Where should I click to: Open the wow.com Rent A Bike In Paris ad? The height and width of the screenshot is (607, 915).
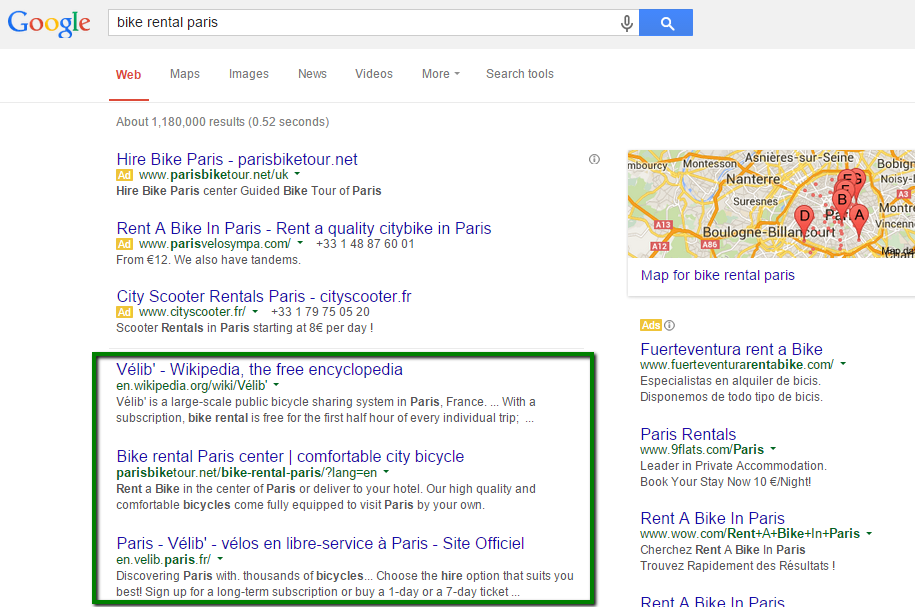click(713, 518)
